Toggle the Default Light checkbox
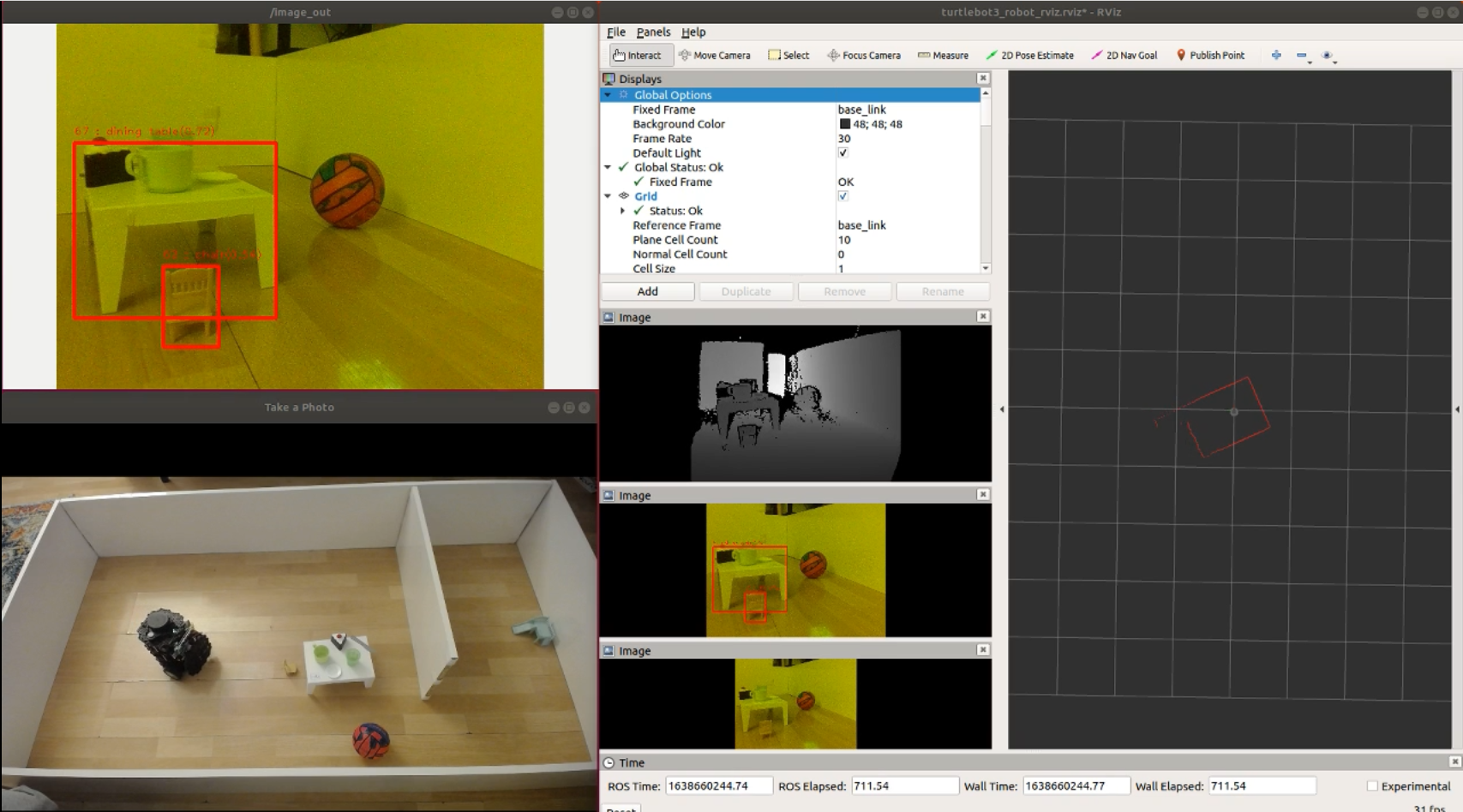This screenshot has height=812, width=1463. (843, 152)
